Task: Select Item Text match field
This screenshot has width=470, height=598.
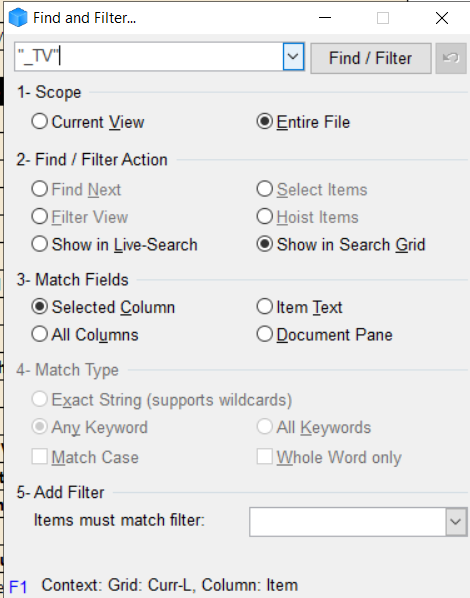Action: 299,307
